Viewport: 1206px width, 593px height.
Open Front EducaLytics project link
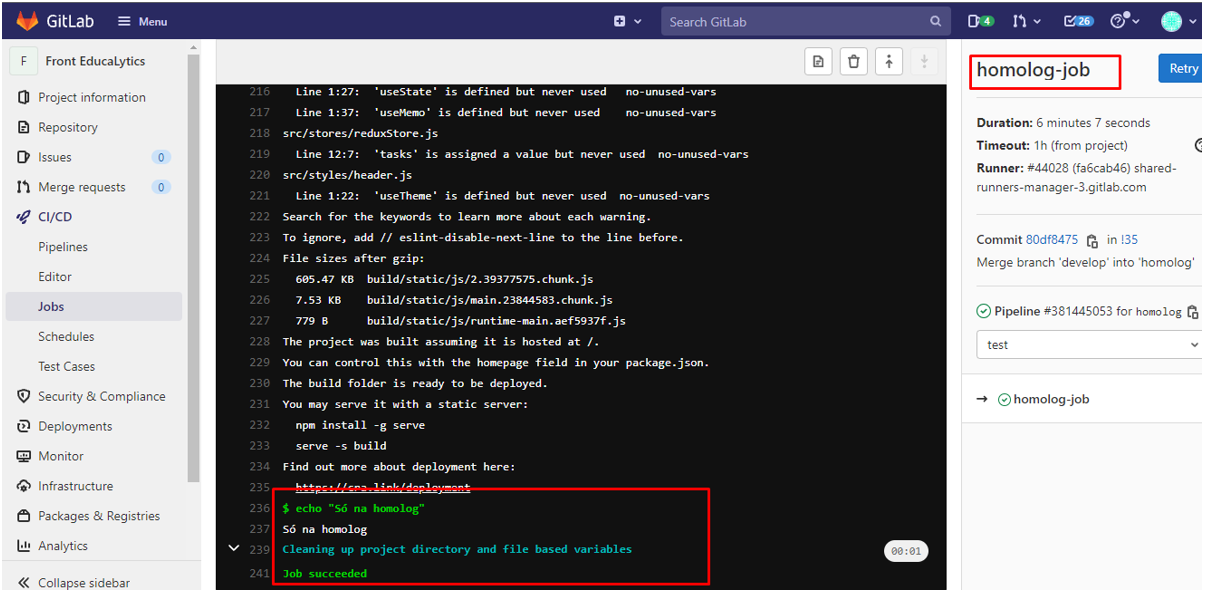point(95,61)
